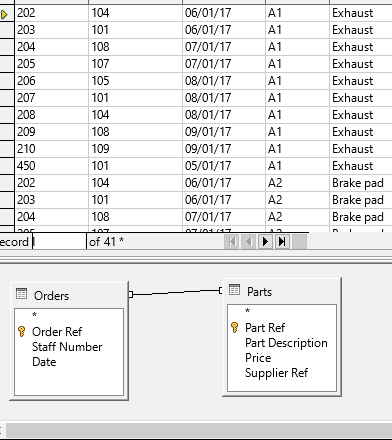Select the Part Description field in Parts
Screen dimensions: 392x440
[286, 343]
